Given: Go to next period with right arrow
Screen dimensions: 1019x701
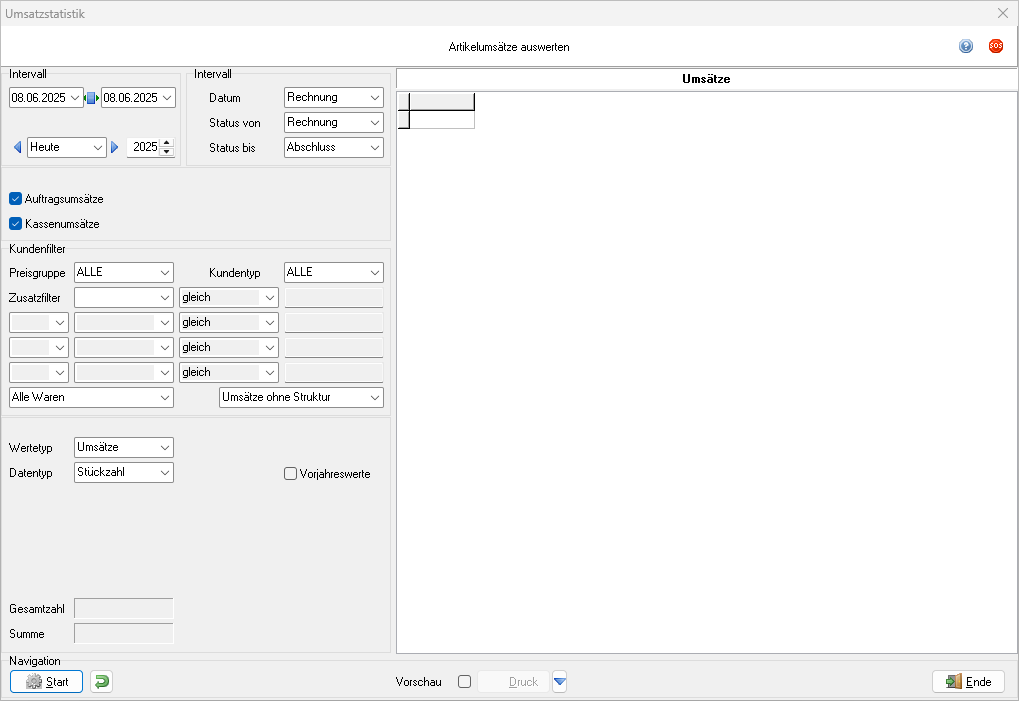Looking at the screenshot, I should tap(115, 148).
